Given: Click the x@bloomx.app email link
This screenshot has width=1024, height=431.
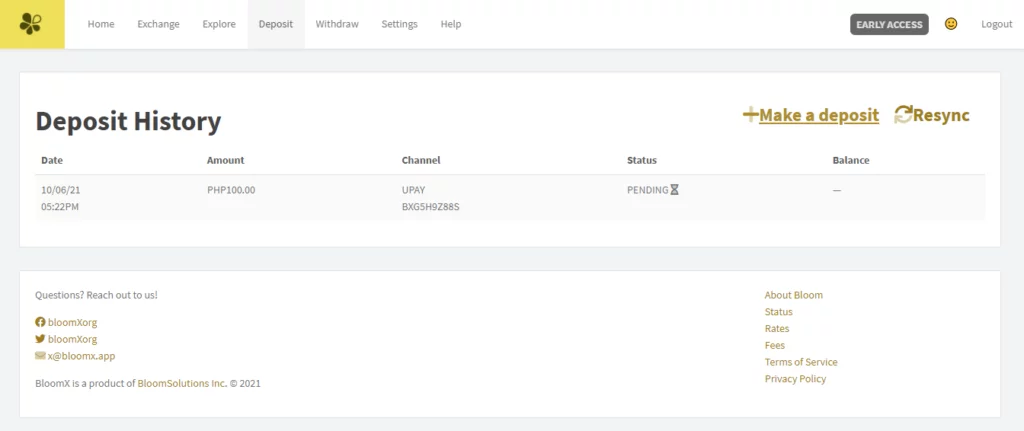Looking at the screenshot, I should point(81,357).
